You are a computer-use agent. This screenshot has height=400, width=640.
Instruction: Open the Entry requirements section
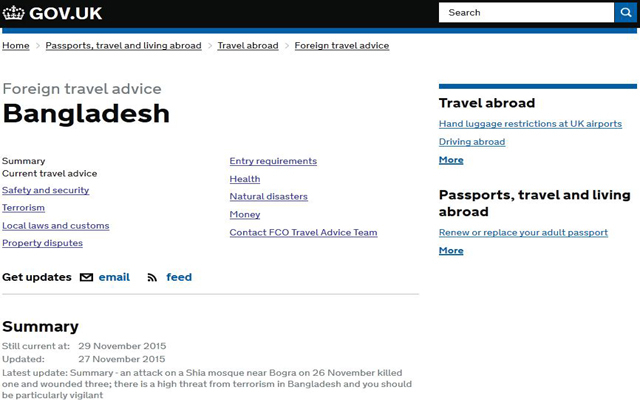(273, 161)
